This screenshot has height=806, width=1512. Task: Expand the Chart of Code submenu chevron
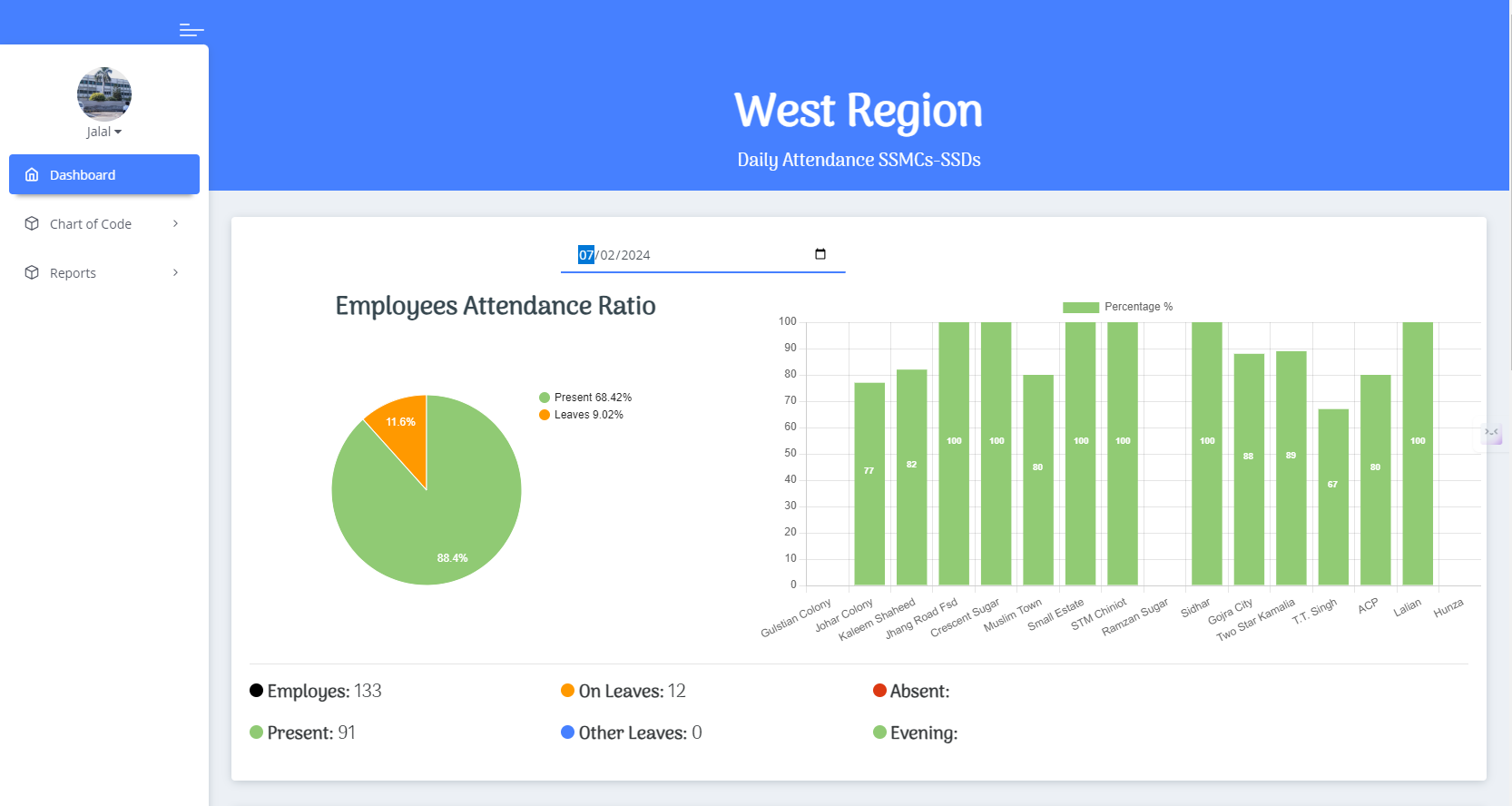175,223
